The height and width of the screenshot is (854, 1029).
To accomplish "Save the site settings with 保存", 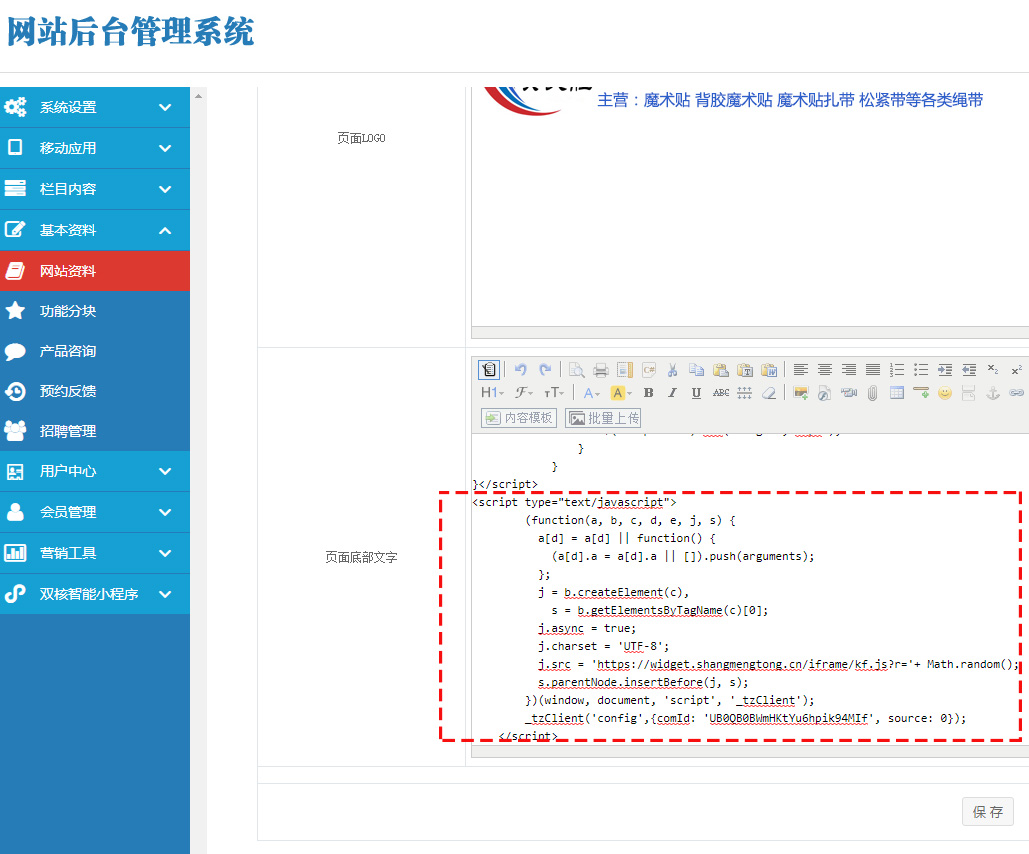I will [x=988, y=812].
